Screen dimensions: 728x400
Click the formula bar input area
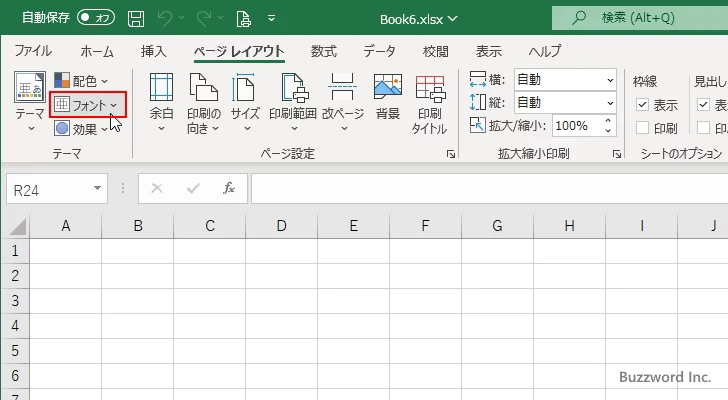pyautogui.click(x=490, y=188)
